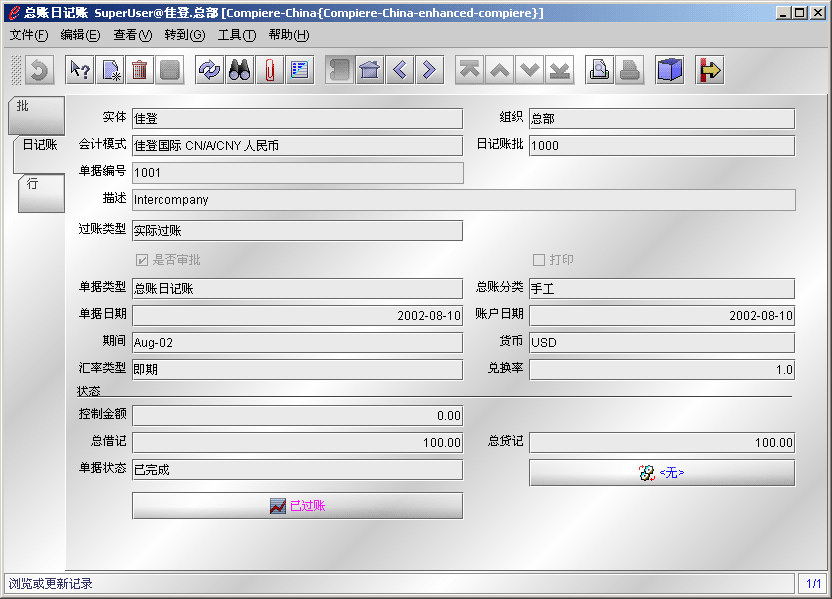Screen dimensions: 832x599
Task: Click the red trash delete icon
Action: tap(139, 70)
